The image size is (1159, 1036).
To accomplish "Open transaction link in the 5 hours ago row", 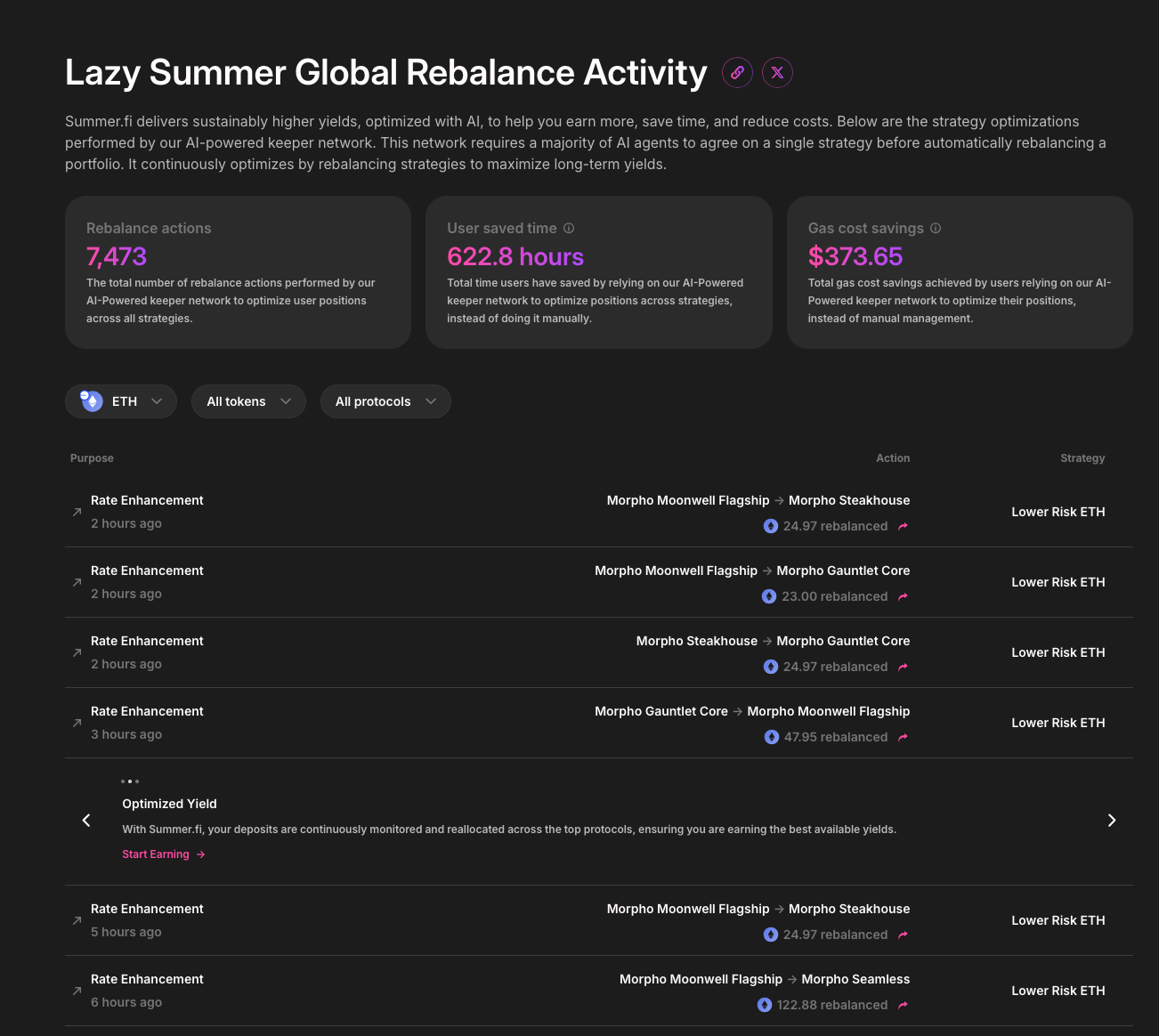I will pyautogui.click(x=904, y=935).
